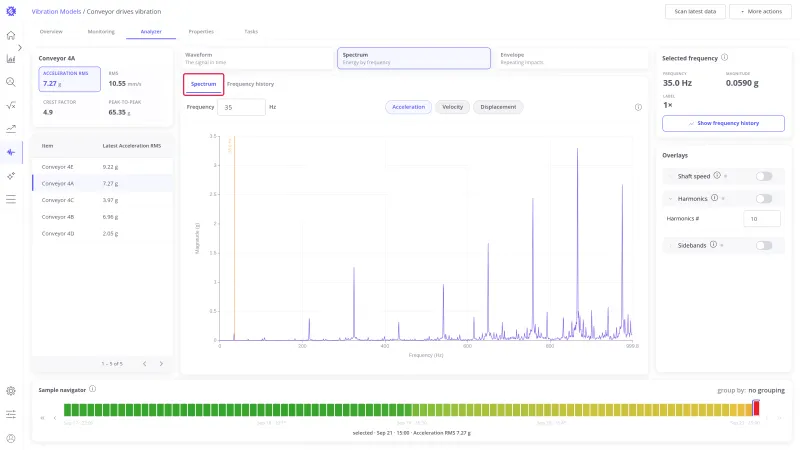Select the Waveform view card
800x450 pixels.
pos(257,58)
